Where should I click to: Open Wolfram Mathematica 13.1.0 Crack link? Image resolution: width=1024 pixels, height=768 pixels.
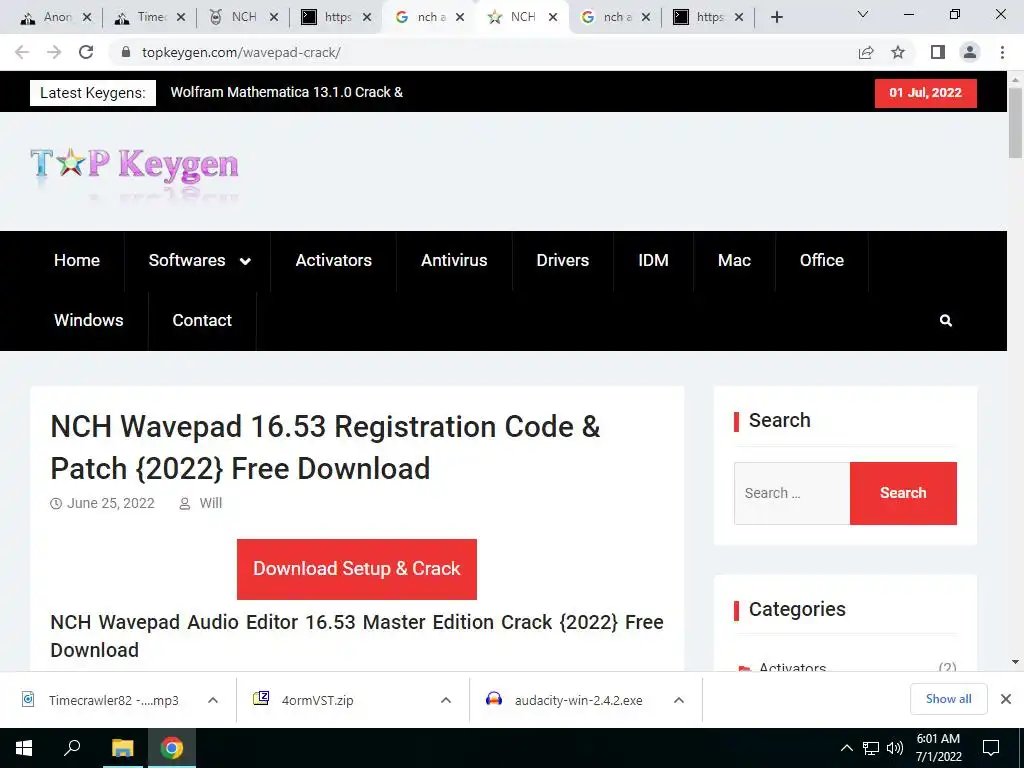click(286, 92)
